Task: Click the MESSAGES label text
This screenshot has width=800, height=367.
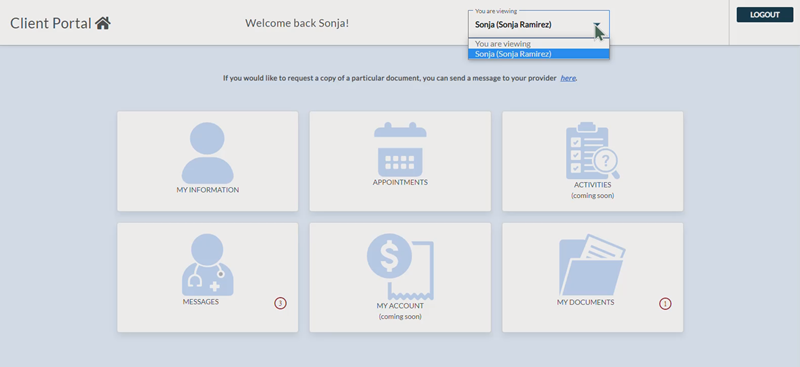Action: (x=201, y=302)
